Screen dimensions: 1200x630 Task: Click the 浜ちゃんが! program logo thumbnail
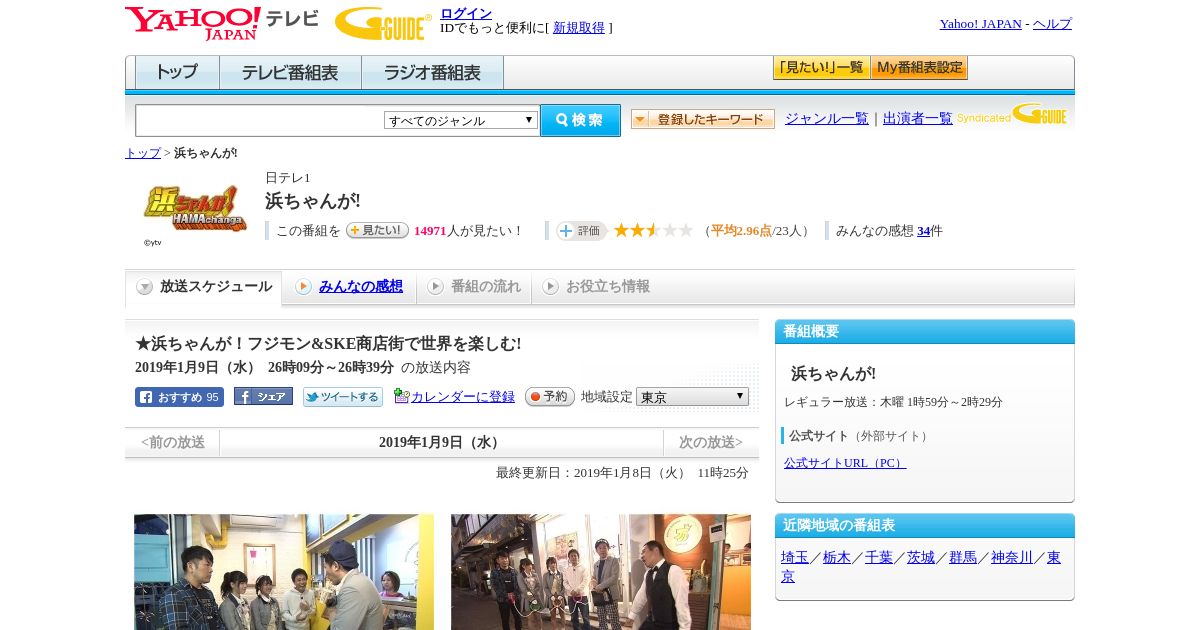click(195, 209)
